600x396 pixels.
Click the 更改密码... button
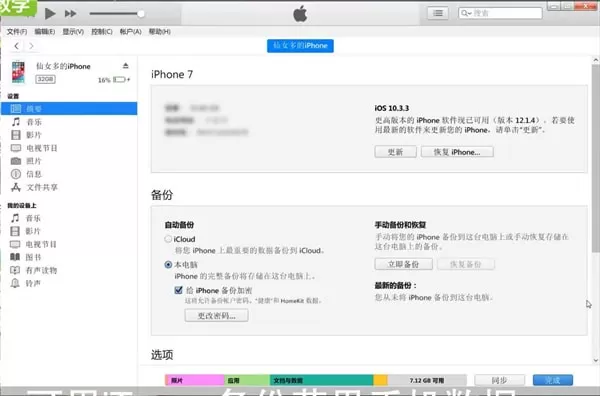tap(217, 316)
